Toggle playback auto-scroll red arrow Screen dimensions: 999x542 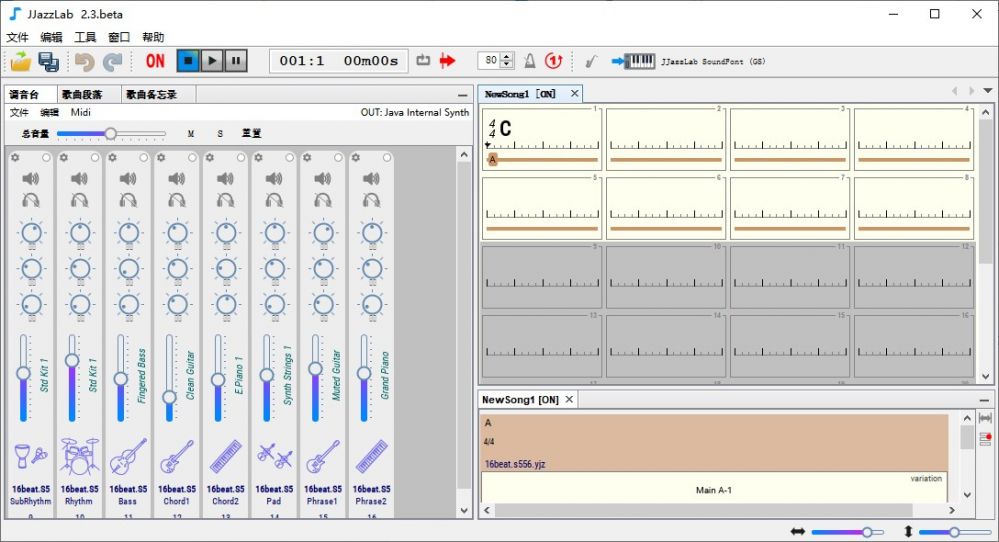pyautogui.click(x=448, y=61)
